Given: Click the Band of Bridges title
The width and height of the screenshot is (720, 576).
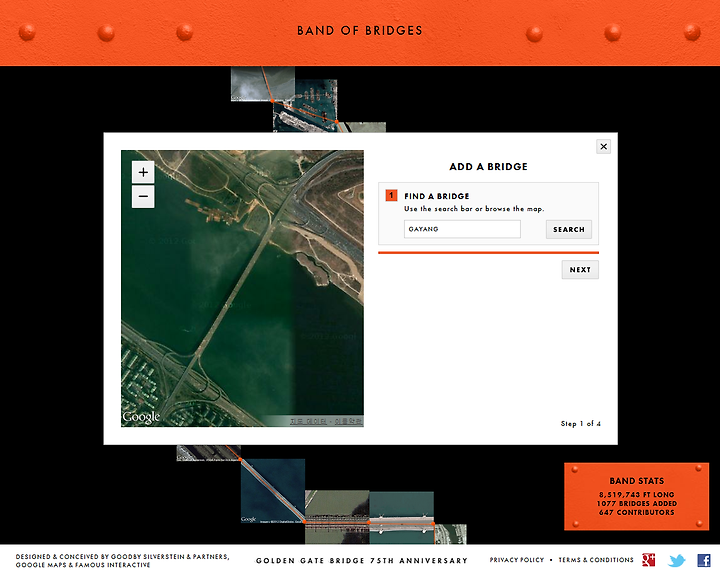Looking at the screenshot, I should coord(360,31).
